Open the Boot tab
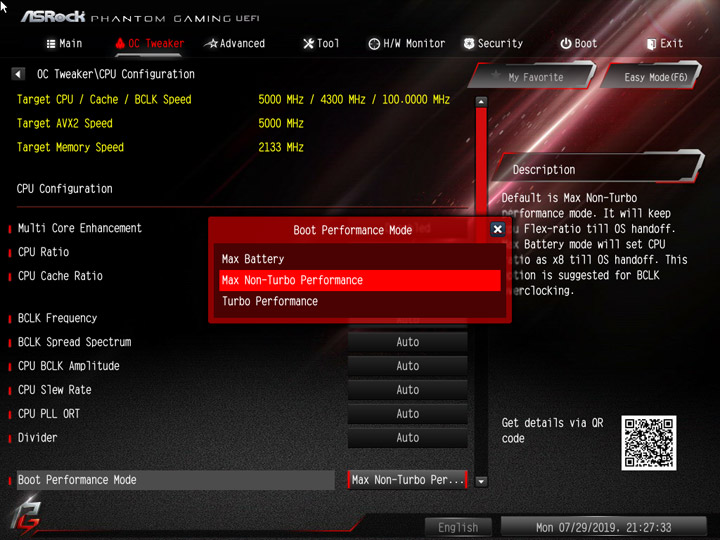 coord(579,44)
